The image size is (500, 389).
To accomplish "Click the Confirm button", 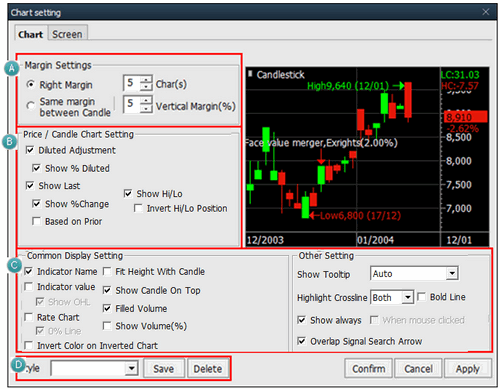I will pos(369,369).
